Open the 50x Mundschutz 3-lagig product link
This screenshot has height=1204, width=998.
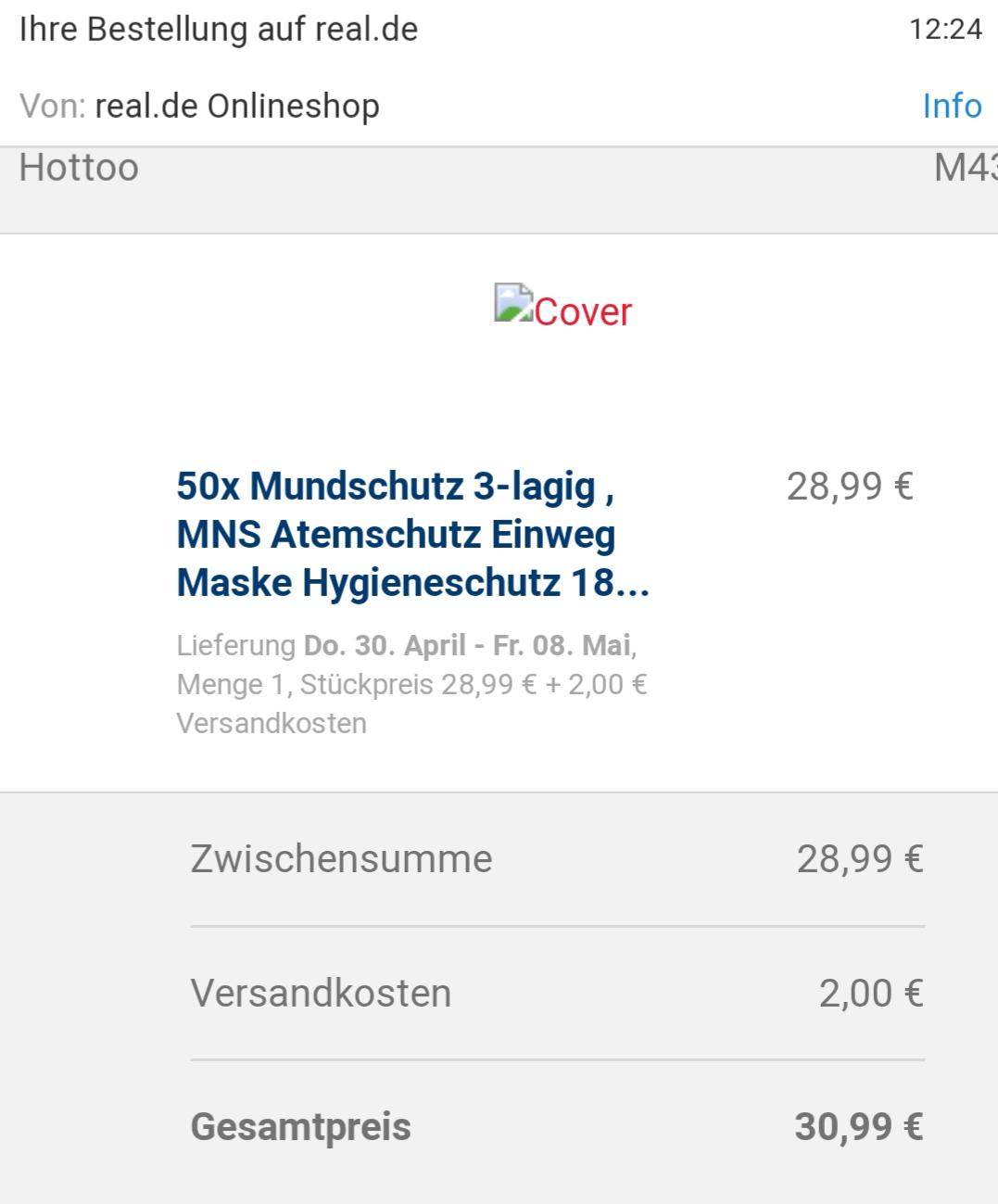point(413,534)
